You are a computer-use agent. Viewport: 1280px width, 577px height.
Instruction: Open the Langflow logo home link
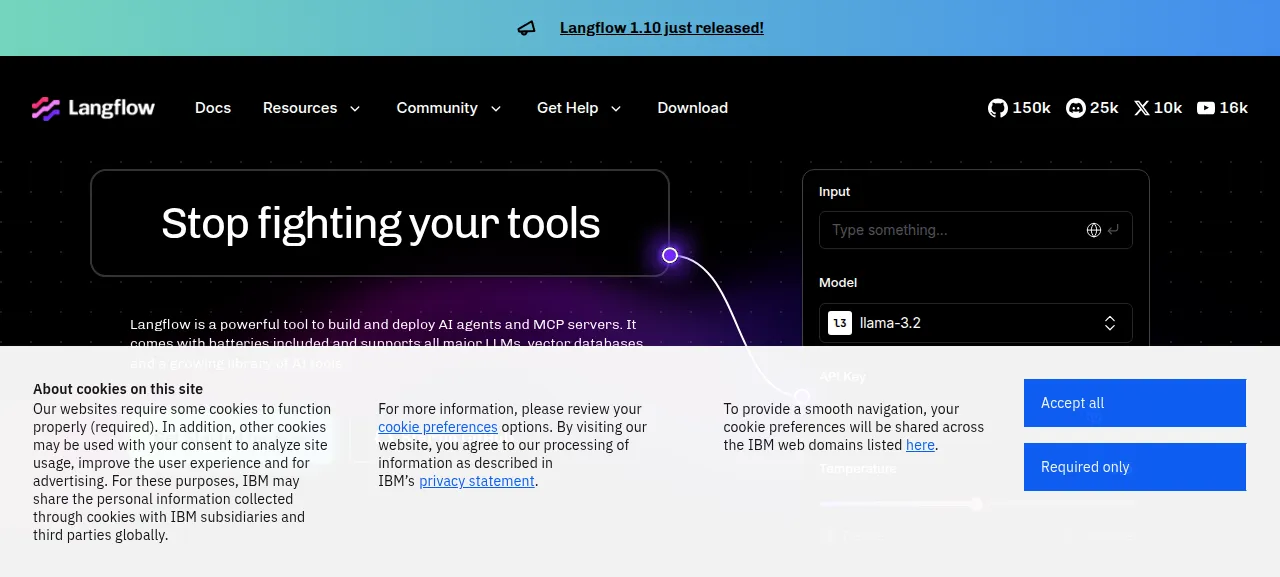[x=93, y=108]
